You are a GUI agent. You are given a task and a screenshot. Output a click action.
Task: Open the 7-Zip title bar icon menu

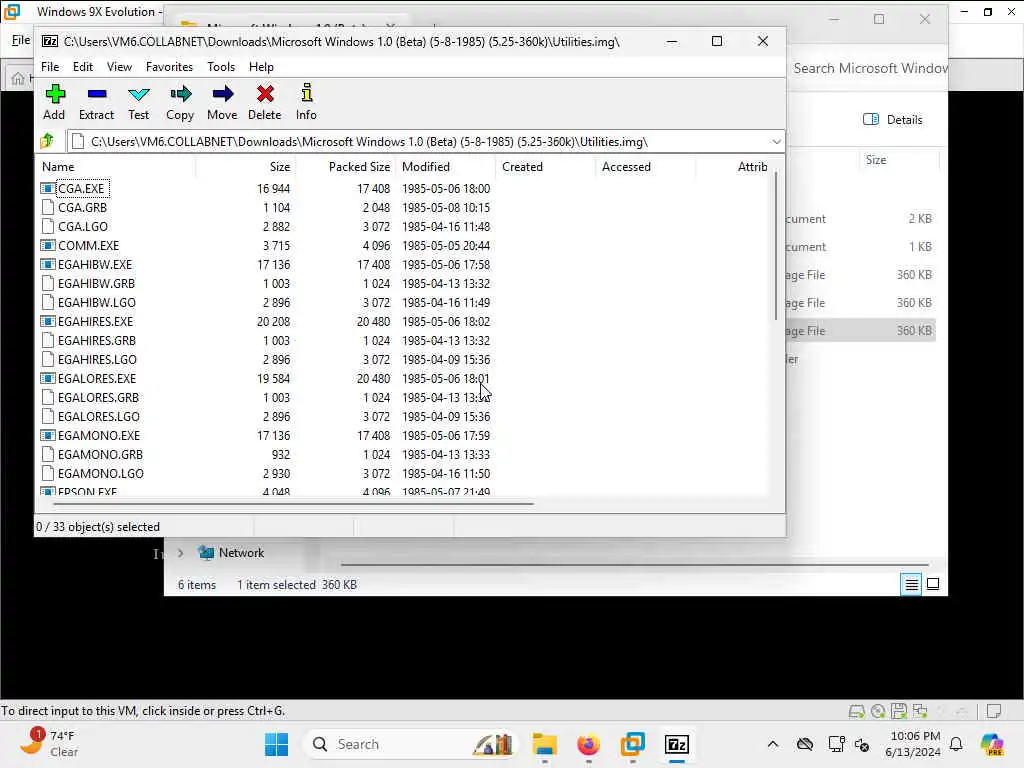click(50, 41)
